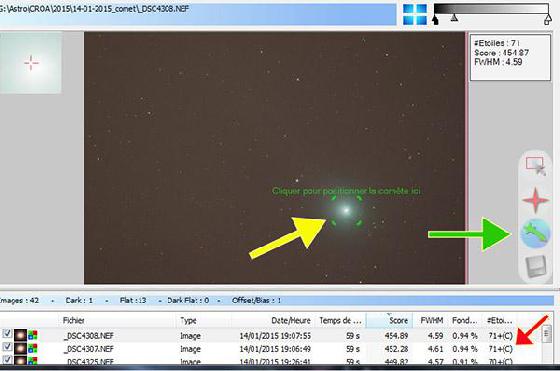Uncheck the _DSC4307.NEF file checkbox

(7, 347)
